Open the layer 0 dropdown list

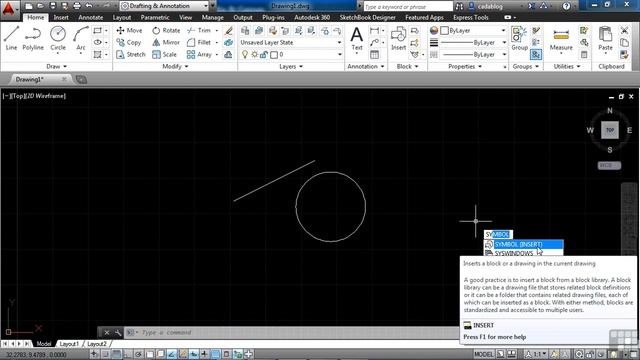pos(291,54)
